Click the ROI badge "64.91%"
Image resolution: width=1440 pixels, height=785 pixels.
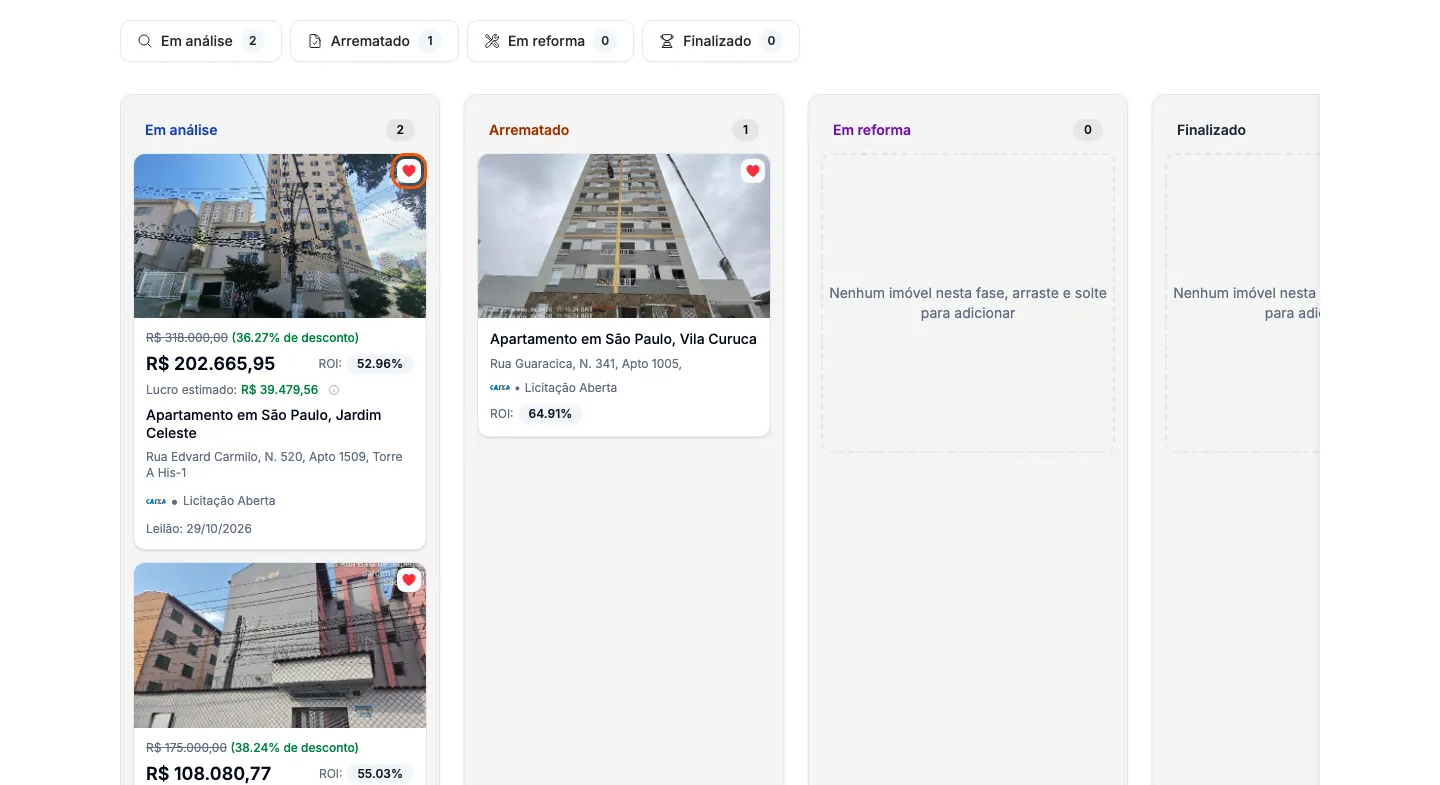(550, 414)
